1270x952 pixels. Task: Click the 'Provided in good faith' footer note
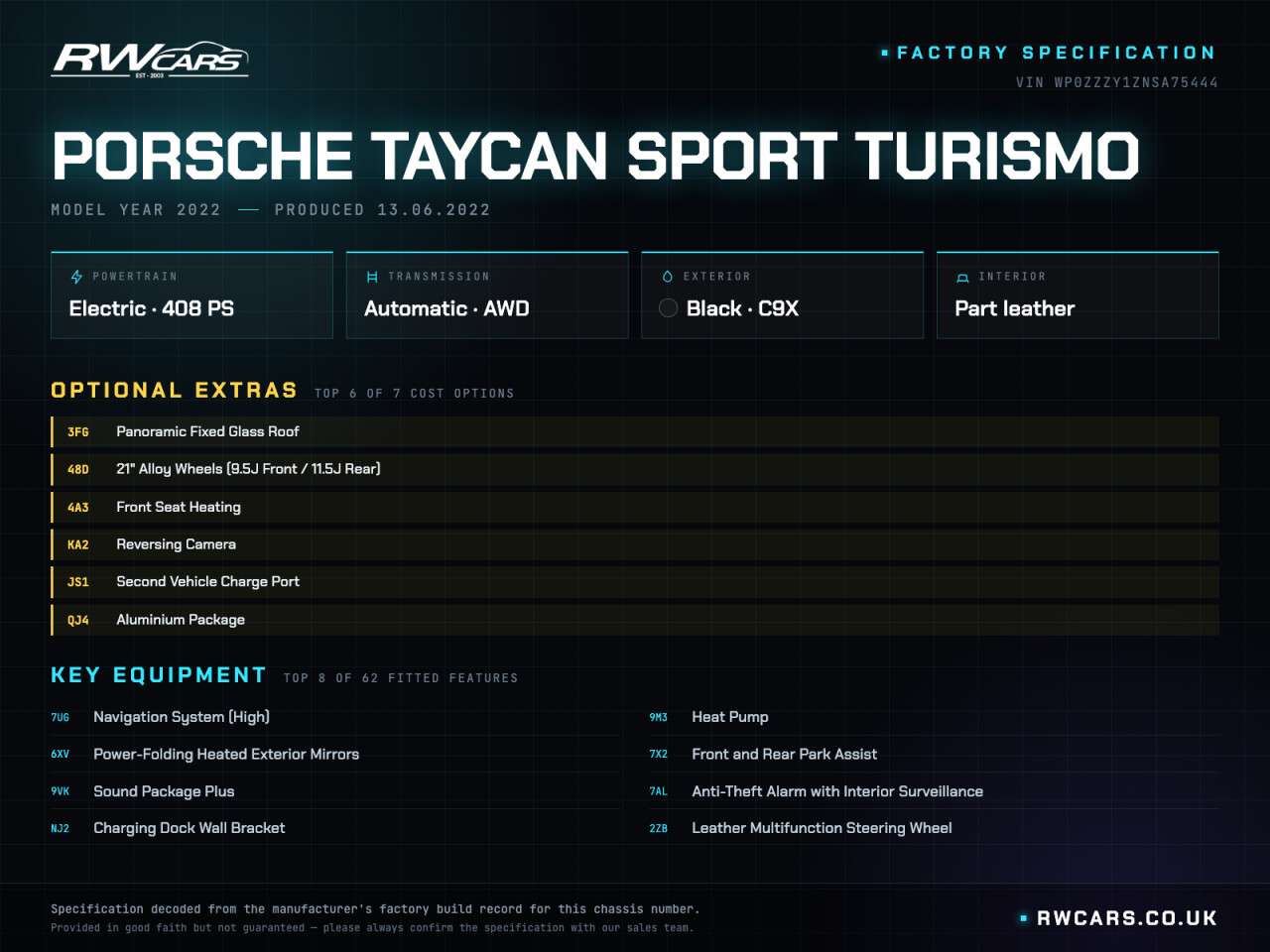(372, 928)
